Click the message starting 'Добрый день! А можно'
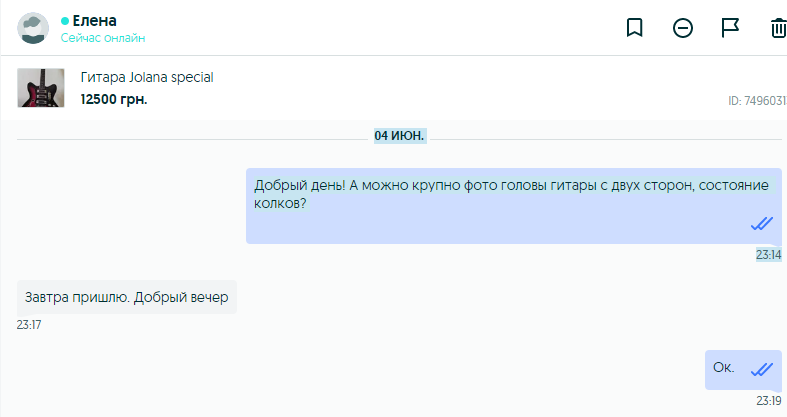The height and width of the screenshot is (417, 787). tap(513, 206)
